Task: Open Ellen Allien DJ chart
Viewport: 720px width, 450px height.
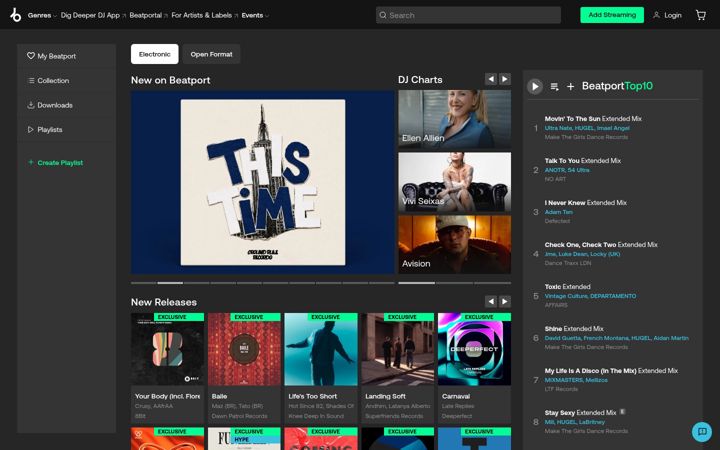Action: pos(455,119)
